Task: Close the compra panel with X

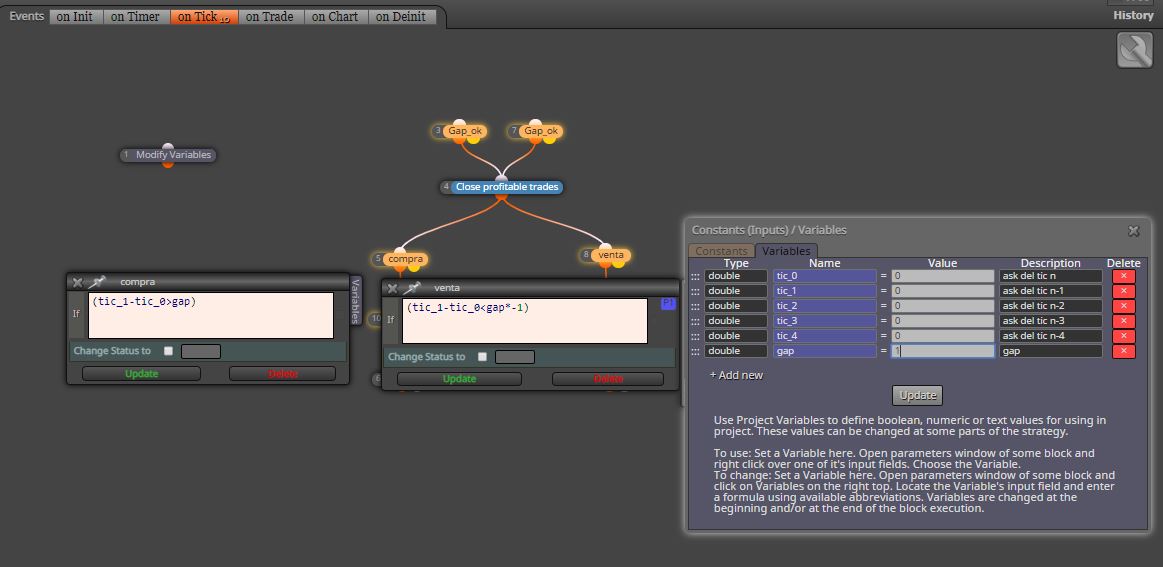Action: [77, 282]
